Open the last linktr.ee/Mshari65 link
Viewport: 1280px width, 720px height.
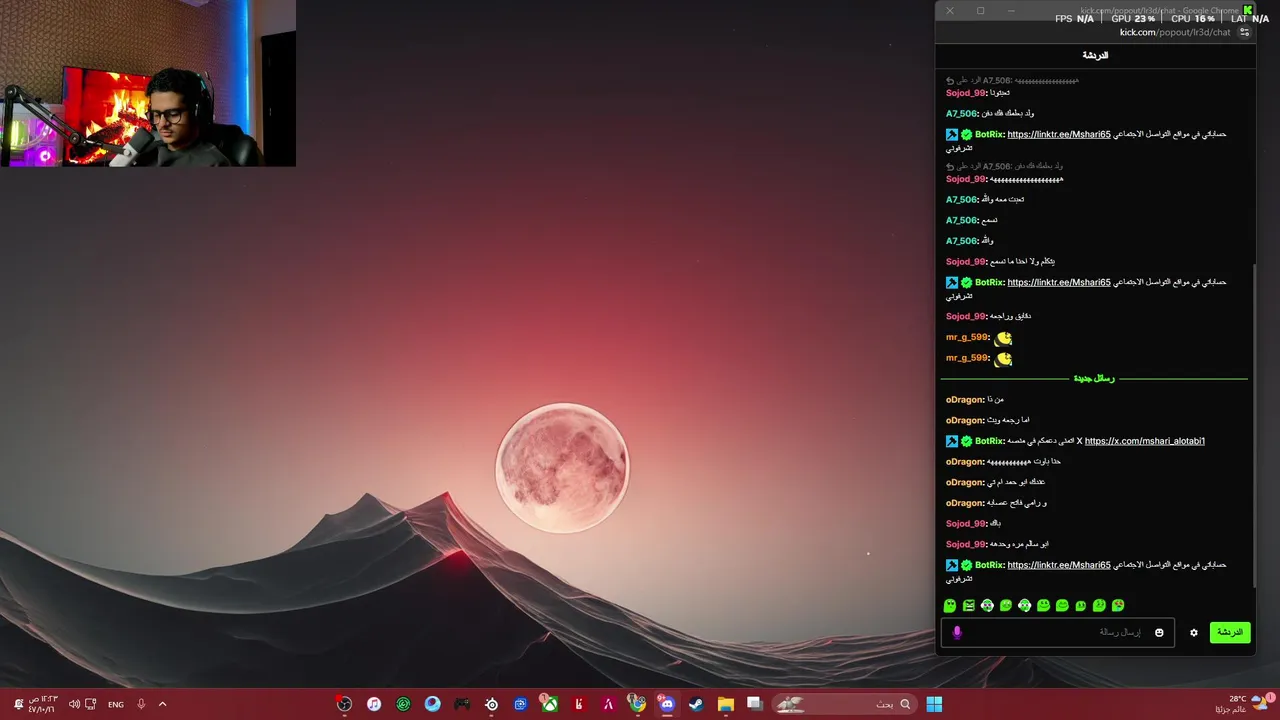[1058, 565]
